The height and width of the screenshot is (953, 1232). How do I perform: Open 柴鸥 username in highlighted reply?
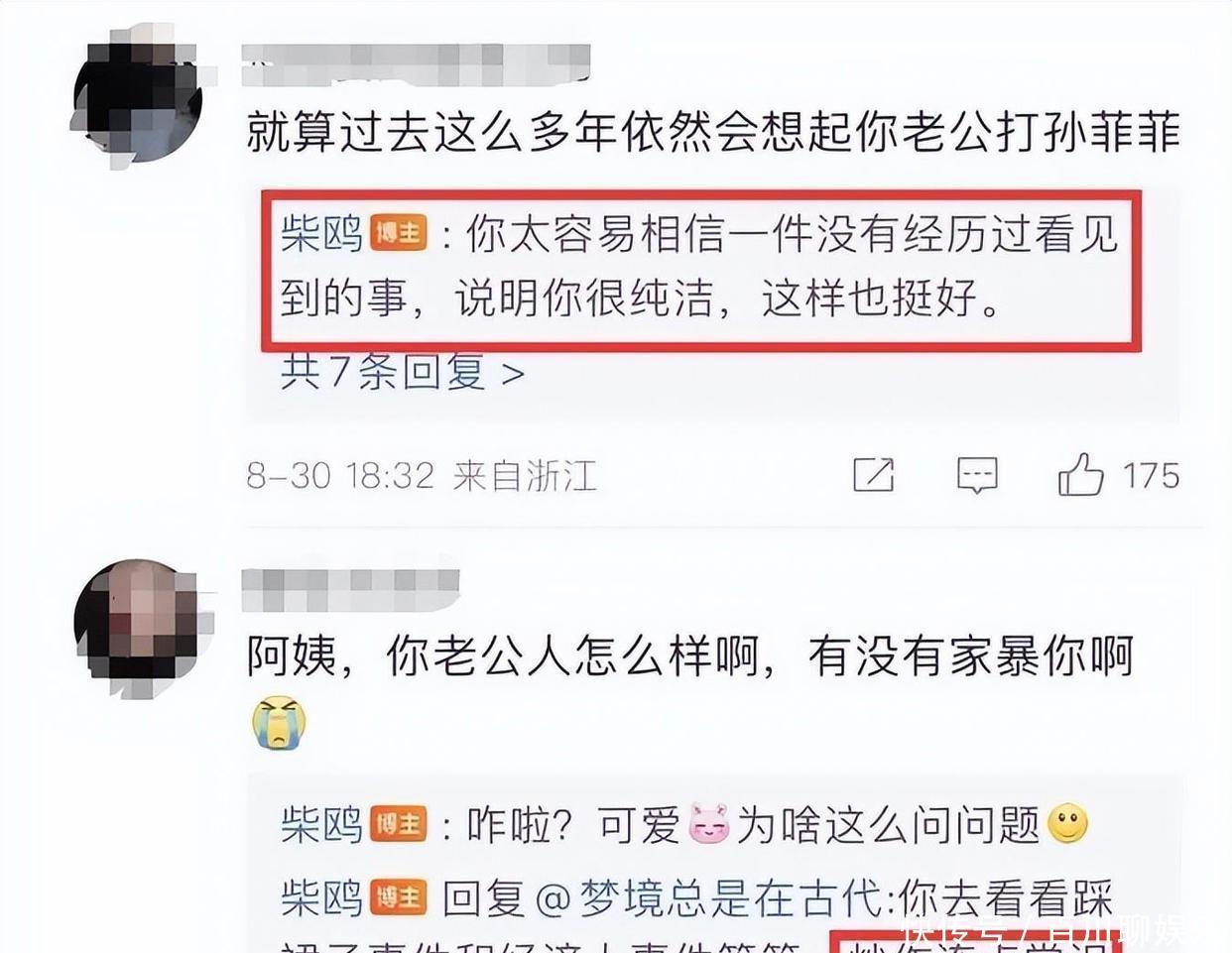(x=321, y=234)
